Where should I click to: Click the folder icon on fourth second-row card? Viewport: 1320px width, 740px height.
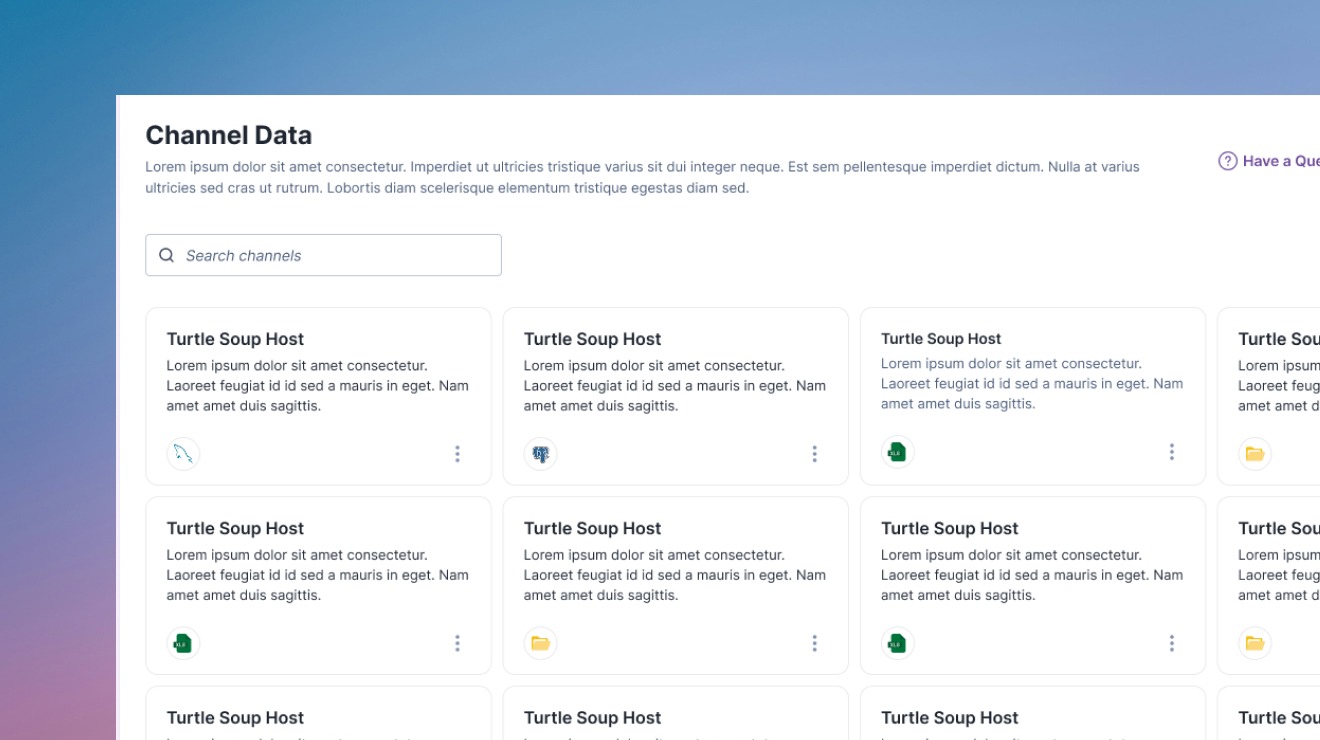[1255, 643]
